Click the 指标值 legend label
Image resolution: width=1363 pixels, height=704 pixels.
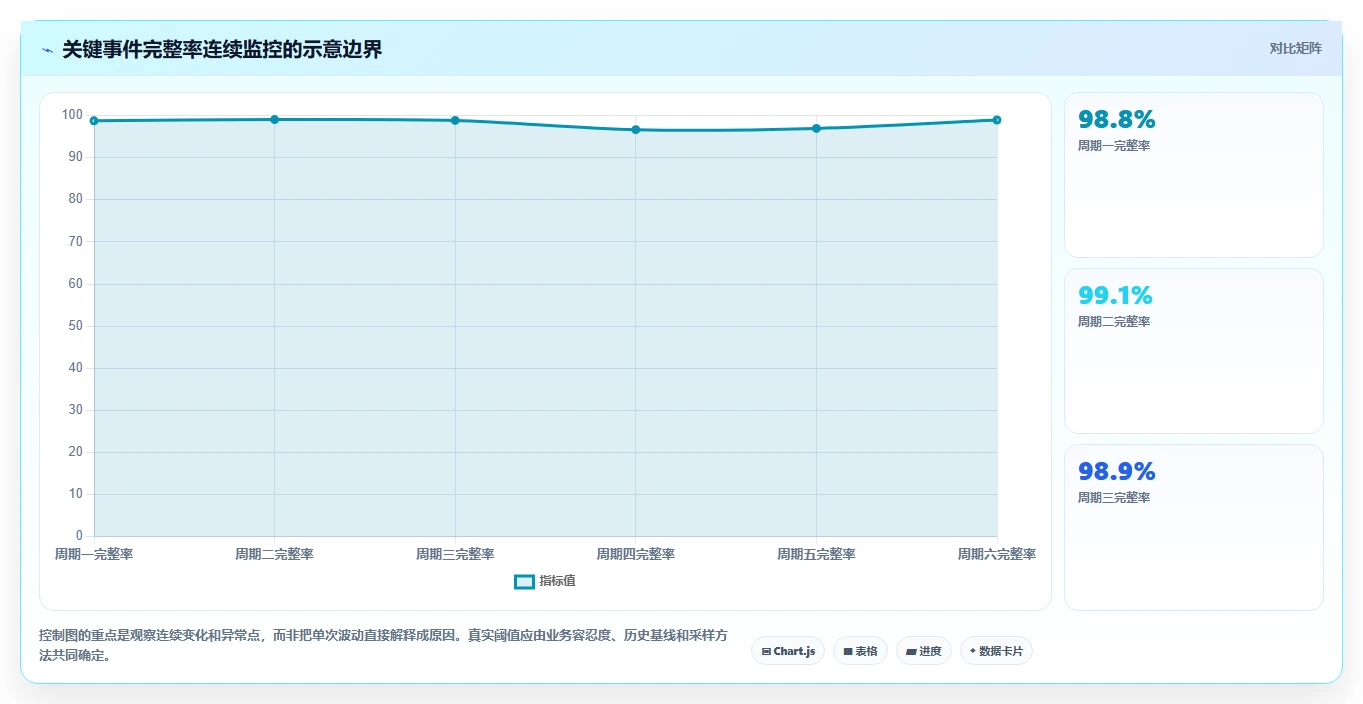tap(557, 581)
